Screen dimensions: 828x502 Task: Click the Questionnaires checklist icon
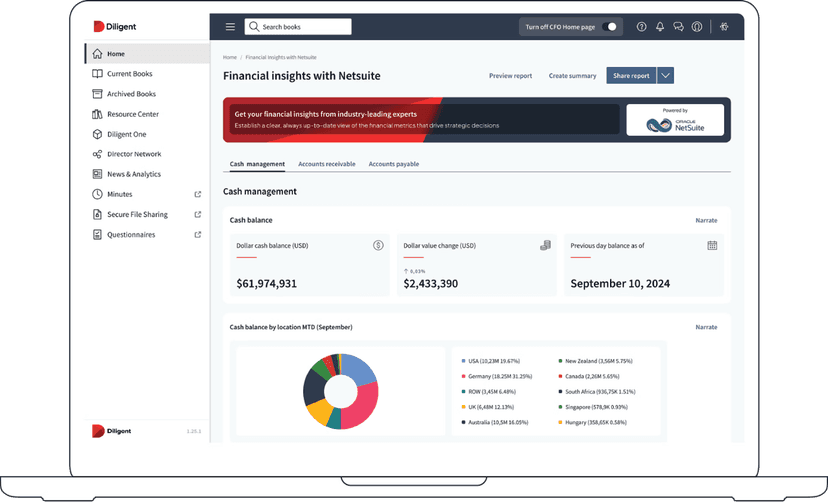click(x=97, y=234)
